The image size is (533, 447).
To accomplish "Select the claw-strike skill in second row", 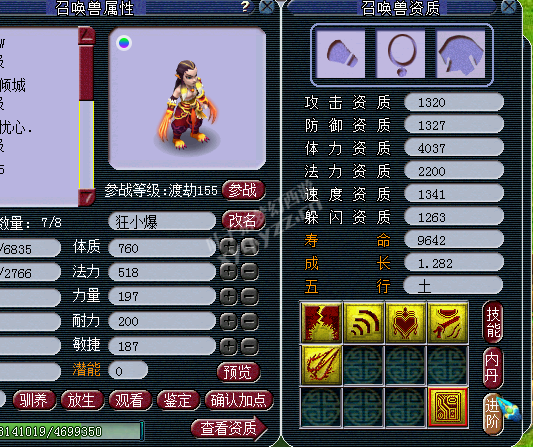I will coord(321,365).
